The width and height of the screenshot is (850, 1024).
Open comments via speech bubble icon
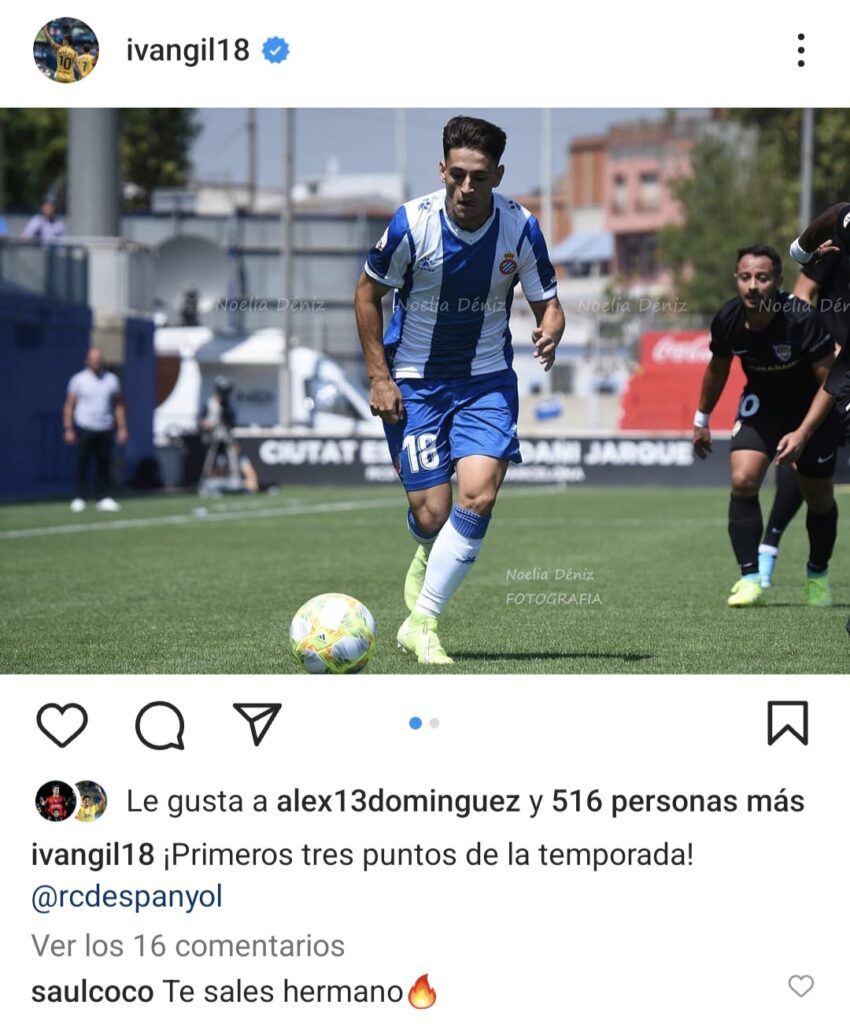click(160, 724)
